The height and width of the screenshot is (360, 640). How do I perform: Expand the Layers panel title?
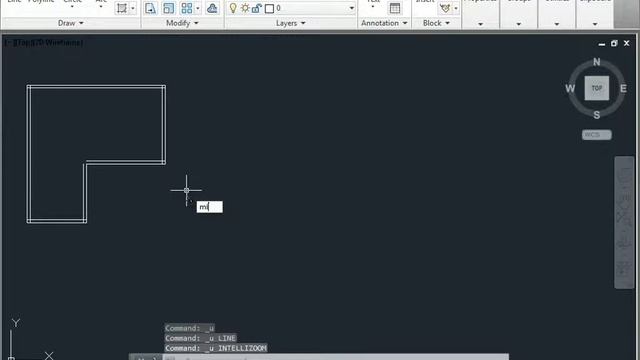[290, 23]
